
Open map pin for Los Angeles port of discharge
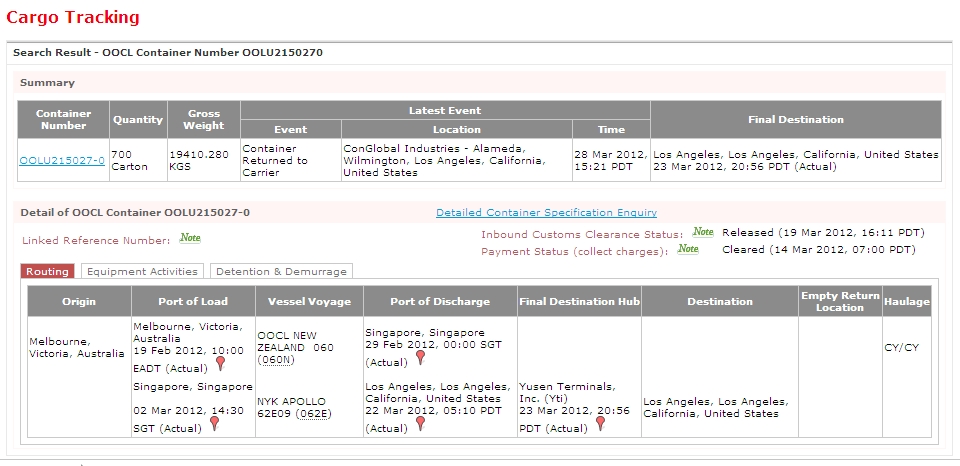tap(421, 424)
